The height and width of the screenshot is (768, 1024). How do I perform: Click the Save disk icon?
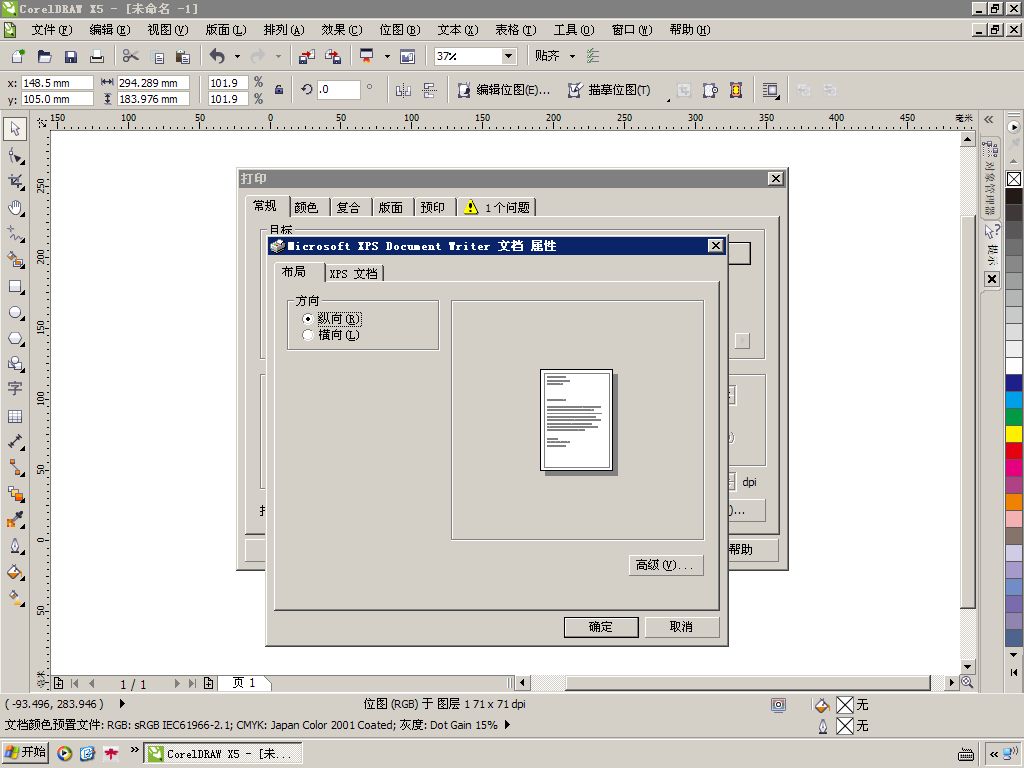[71, 56]
